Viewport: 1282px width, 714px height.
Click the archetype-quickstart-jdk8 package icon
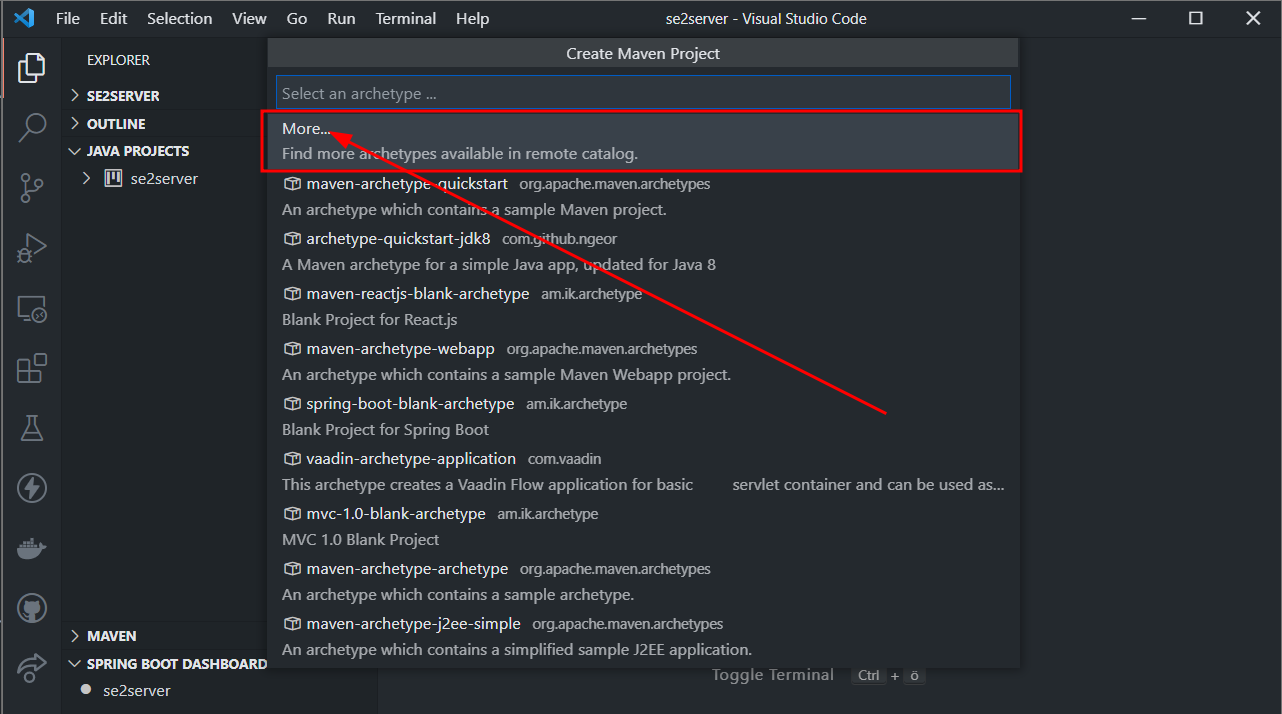[292, 239]
